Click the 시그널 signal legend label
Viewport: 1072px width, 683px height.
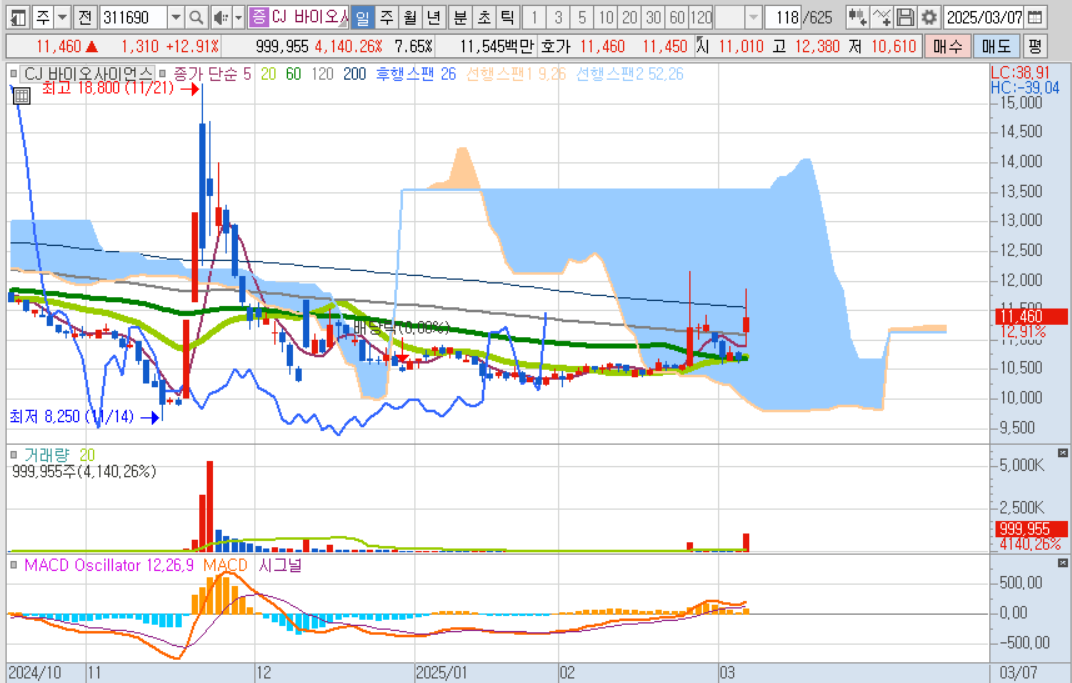(280, 565)
